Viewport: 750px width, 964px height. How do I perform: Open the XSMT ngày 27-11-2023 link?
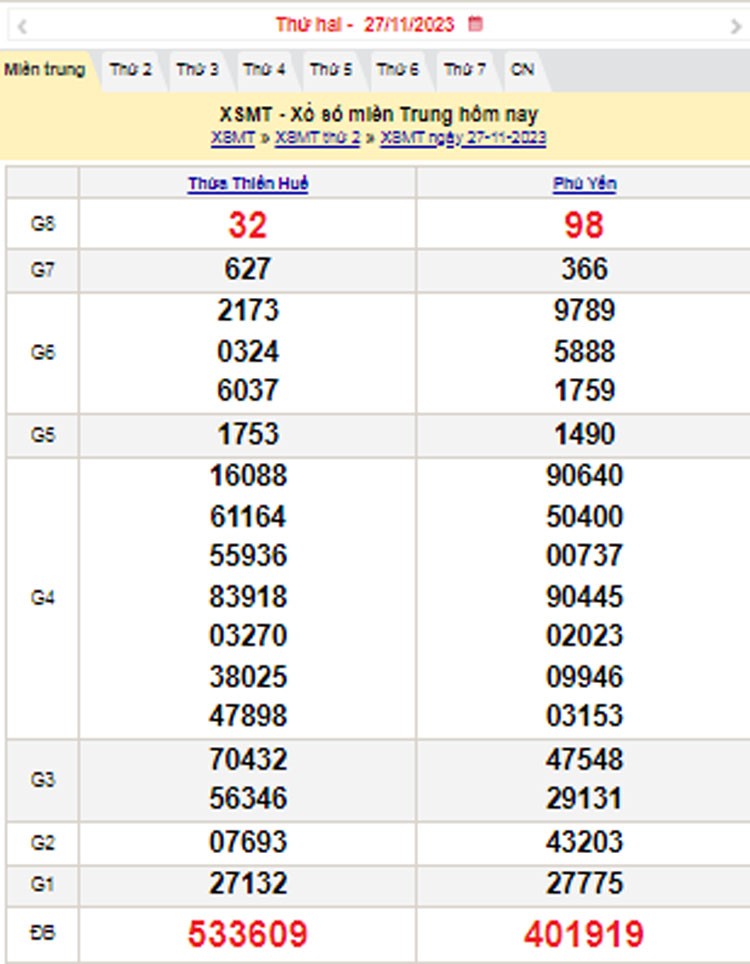(x=463, y=138)
